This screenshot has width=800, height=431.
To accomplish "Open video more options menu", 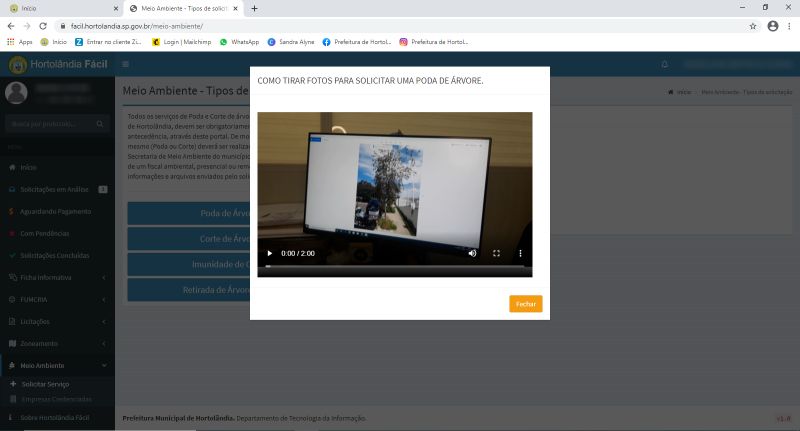I will 520,253.
